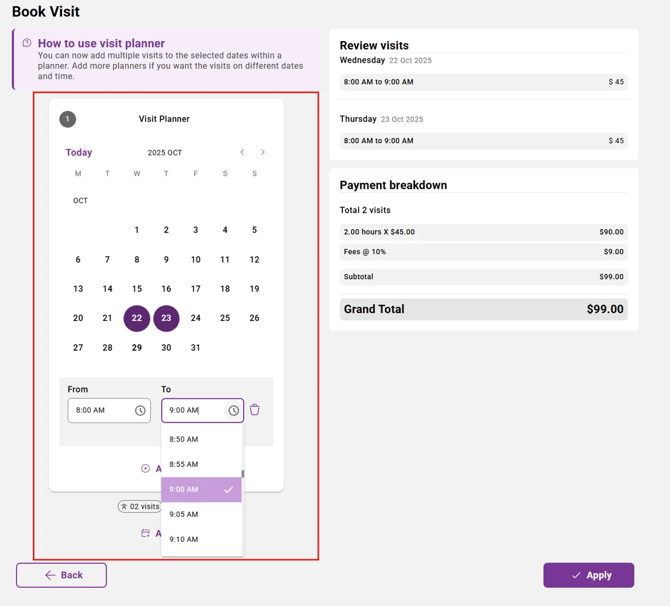The width and height of the screenshot is (670, 606).
Task: Click the plus circle add icon
Action: (146, 468)
